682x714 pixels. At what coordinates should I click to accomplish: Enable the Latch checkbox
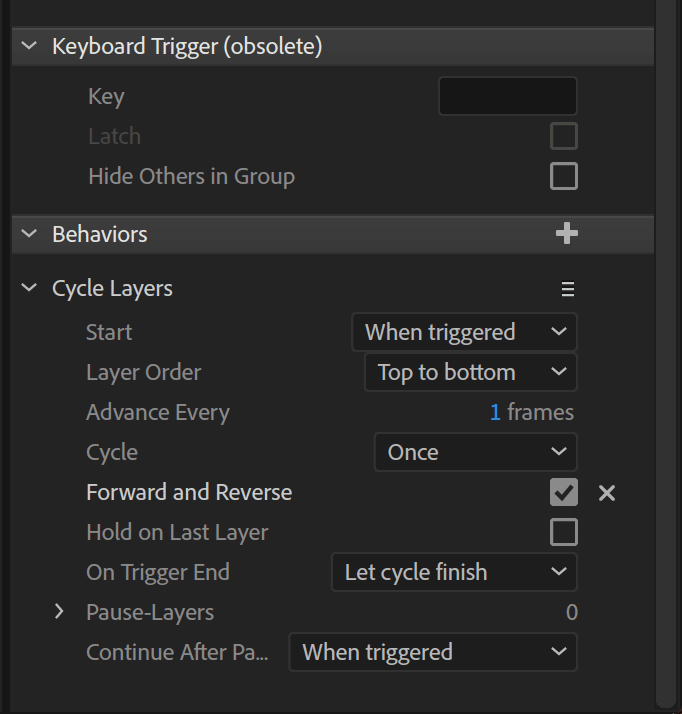(x=564, y=136)
